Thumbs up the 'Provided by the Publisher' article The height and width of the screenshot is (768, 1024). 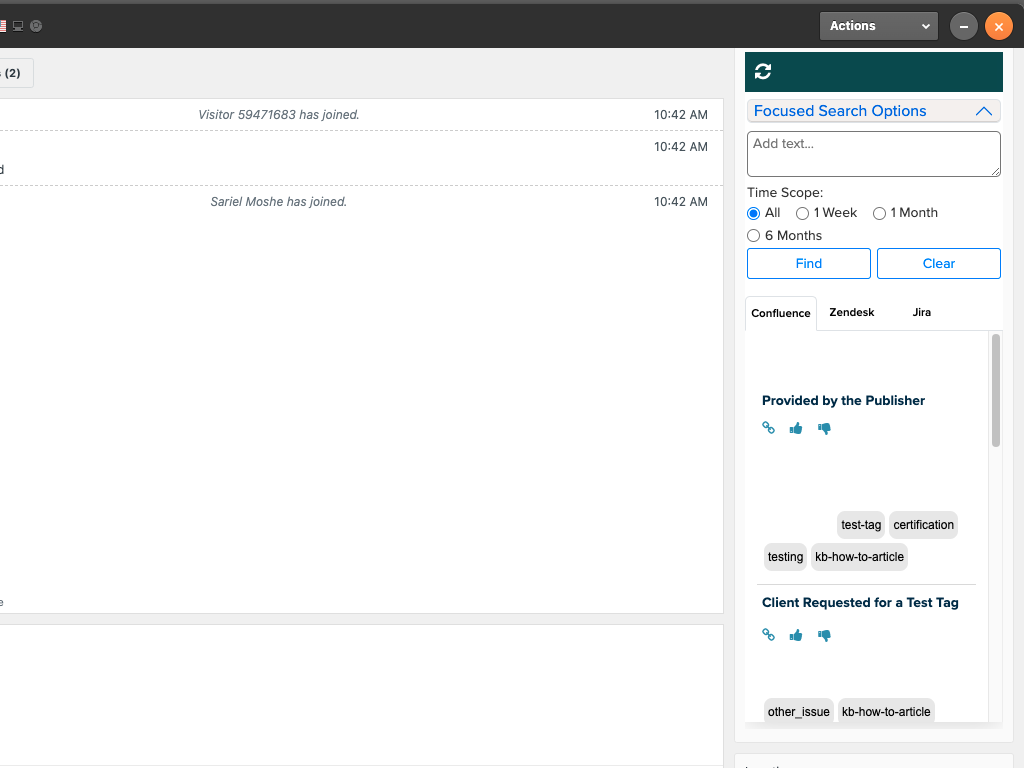796,428
